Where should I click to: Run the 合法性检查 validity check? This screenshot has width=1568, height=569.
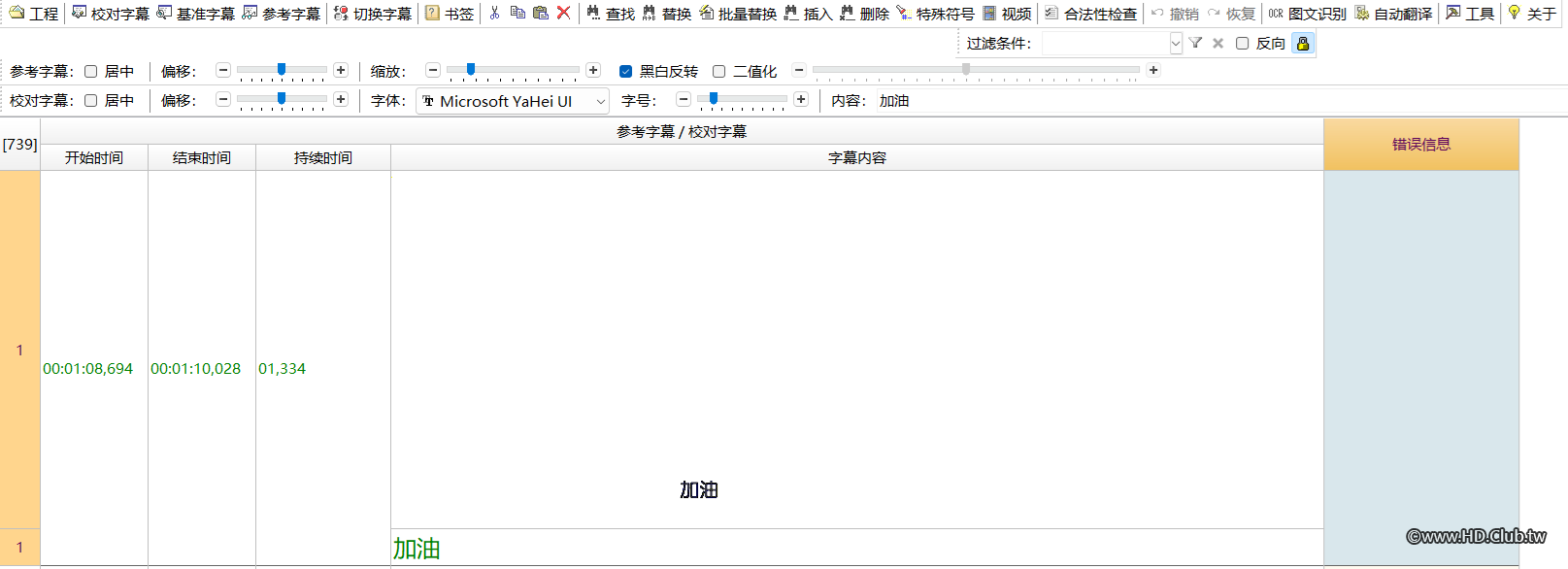[1090, 14]
